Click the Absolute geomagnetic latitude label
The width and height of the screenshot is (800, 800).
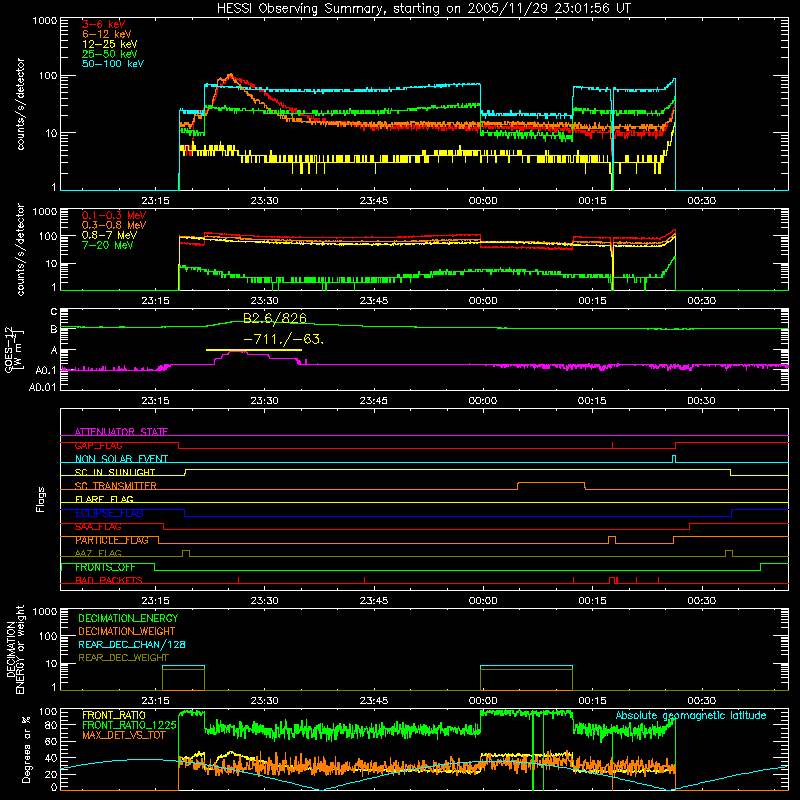pos(691,716)
